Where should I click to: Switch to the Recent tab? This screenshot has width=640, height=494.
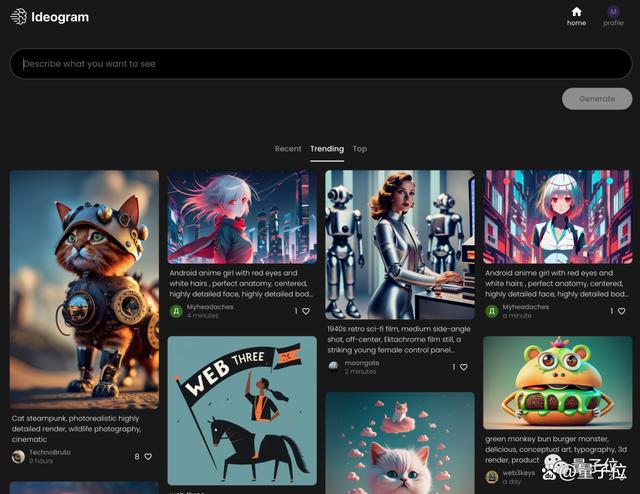click(288, 149)
